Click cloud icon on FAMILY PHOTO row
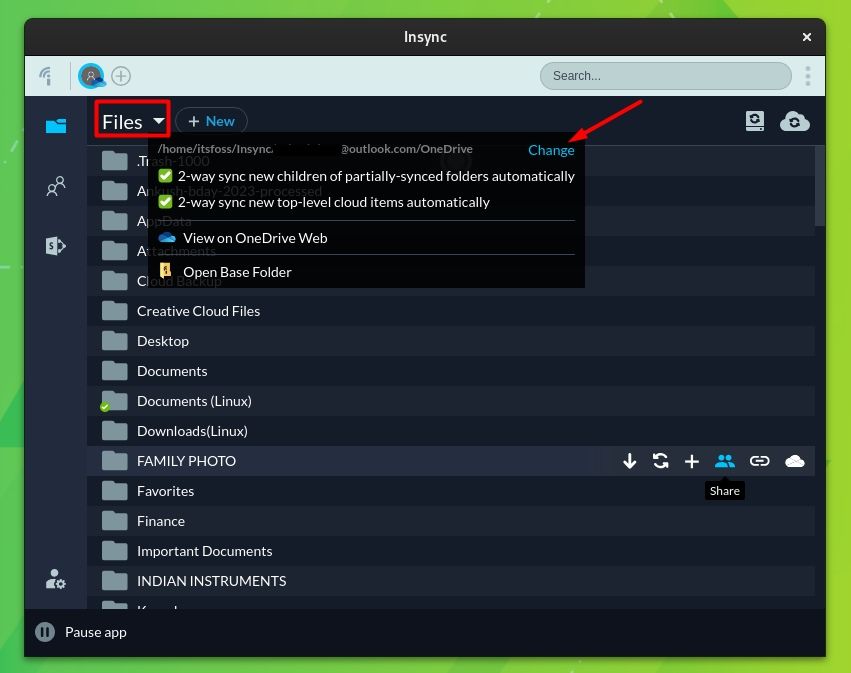 point(795,462)
